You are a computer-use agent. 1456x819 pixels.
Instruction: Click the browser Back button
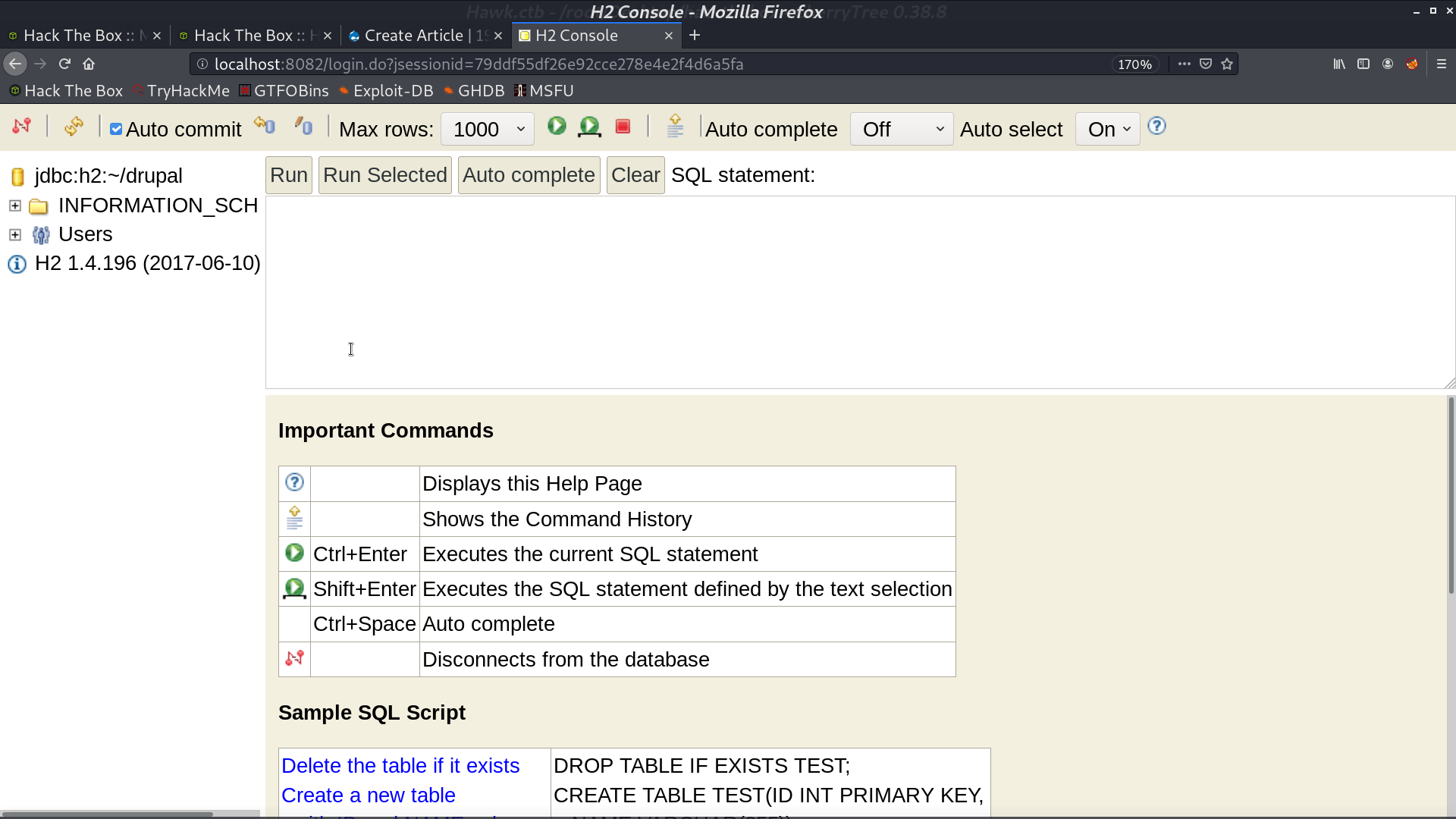[x=15, y=64]
